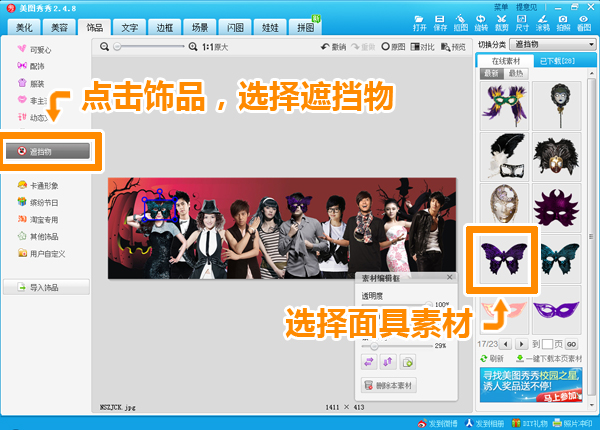This screenshot has width=600, height=430.
Task: Switch to the 已下载 materials tab
Action: coord(555,61)
